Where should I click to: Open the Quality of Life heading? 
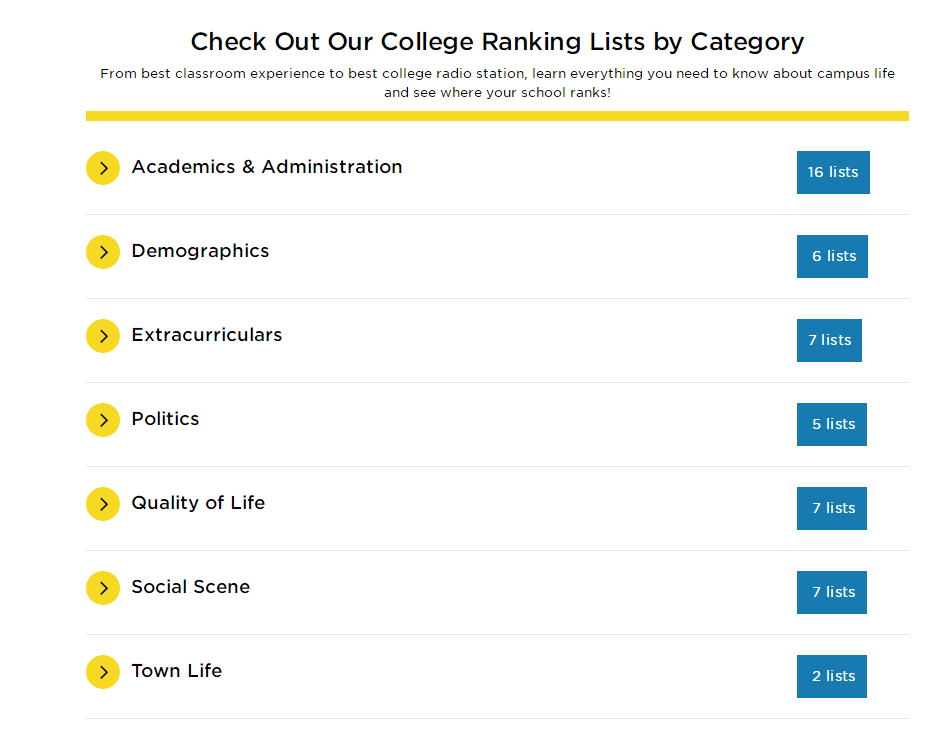pyautogui.click(x=198, y=503)
